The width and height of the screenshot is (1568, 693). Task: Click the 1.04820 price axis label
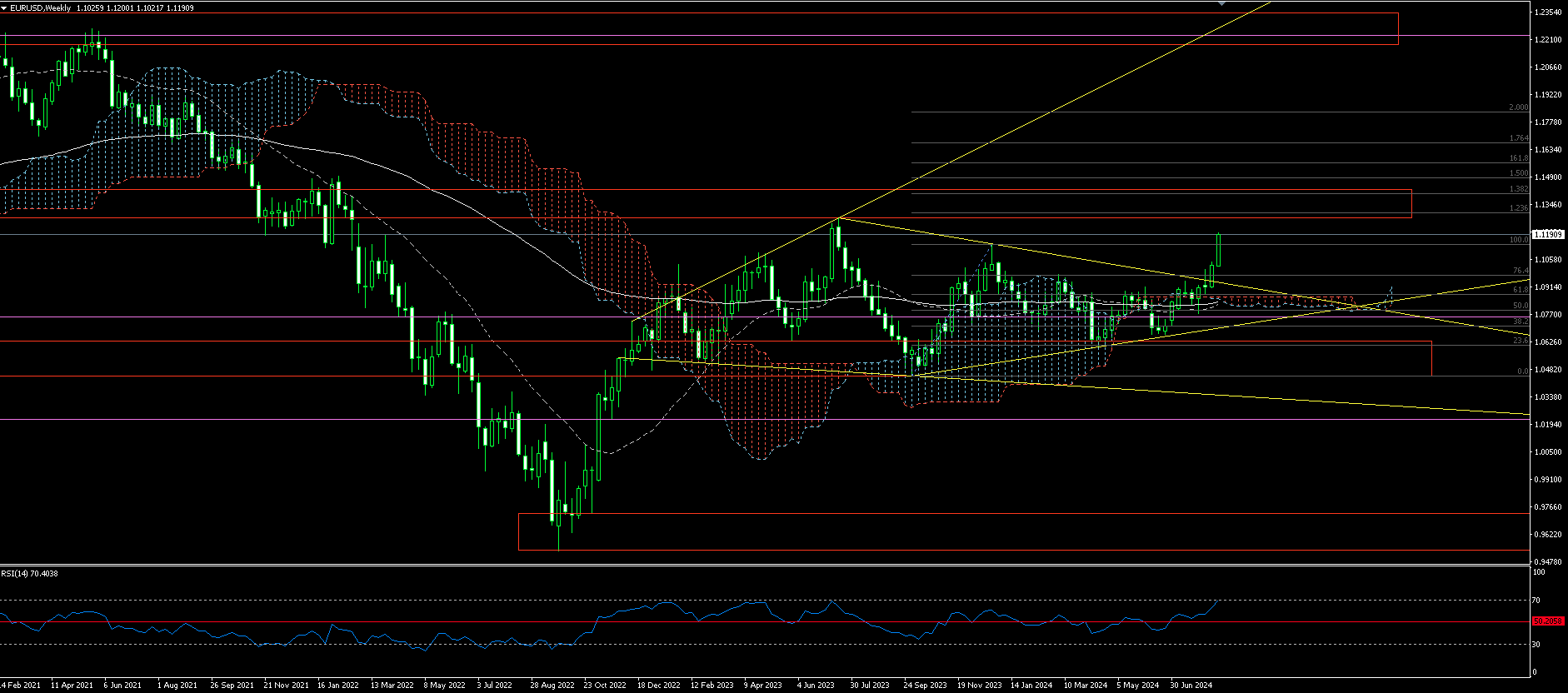click(1547, 370)
